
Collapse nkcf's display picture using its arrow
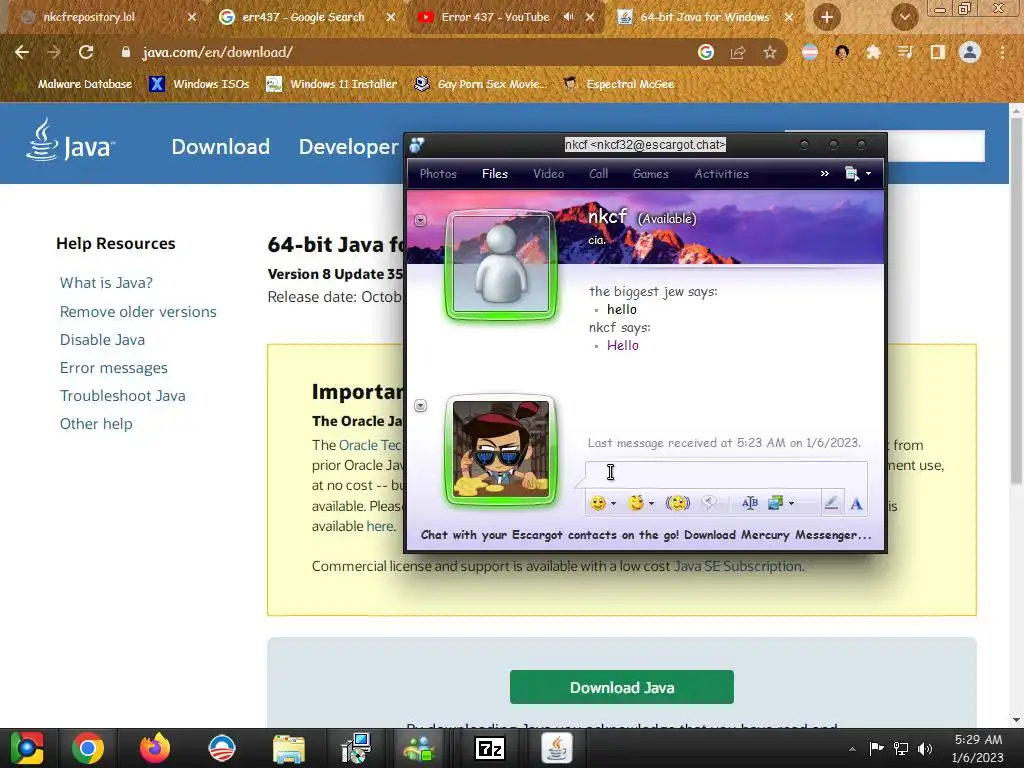pos(421,221)
